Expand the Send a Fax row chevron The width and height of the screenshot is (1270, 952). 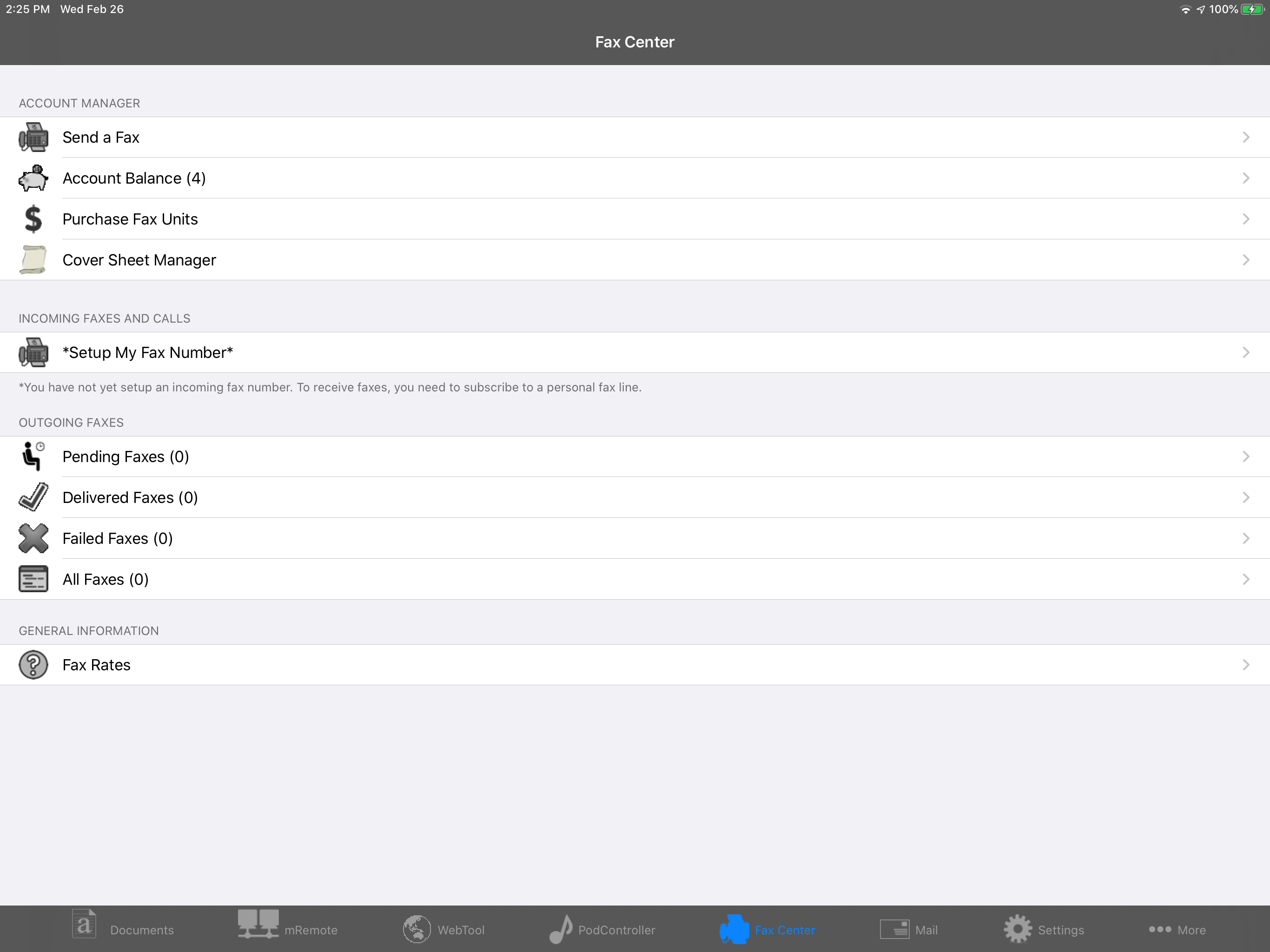click(x=1245, y=137)
